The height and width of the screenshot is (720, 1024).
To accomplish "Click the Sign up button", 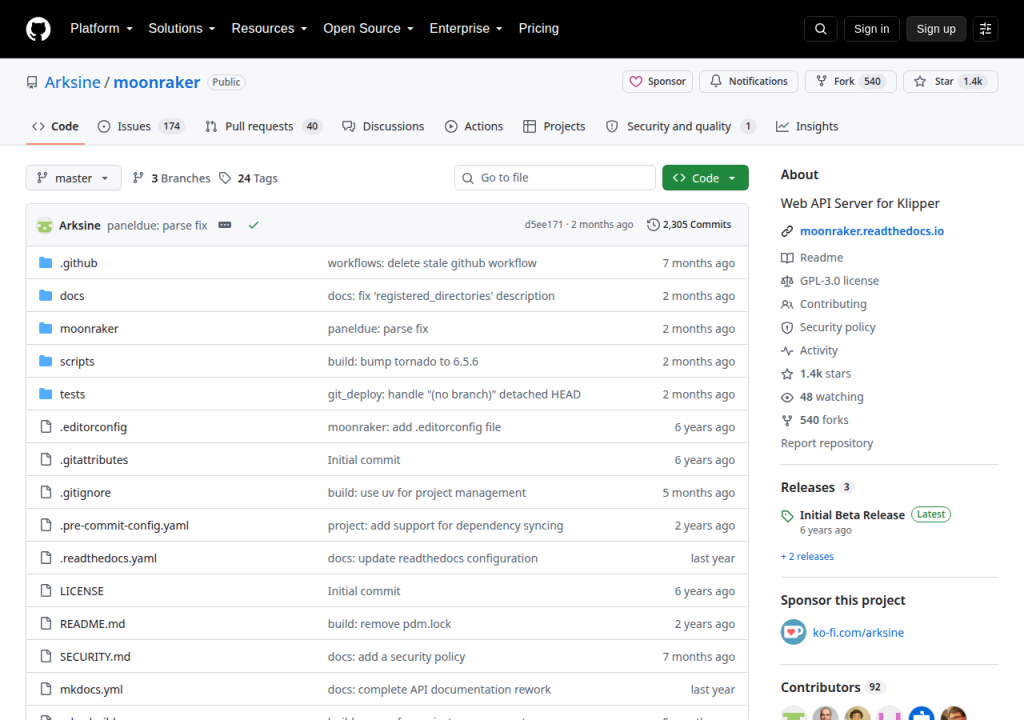I will coord(936,29).
